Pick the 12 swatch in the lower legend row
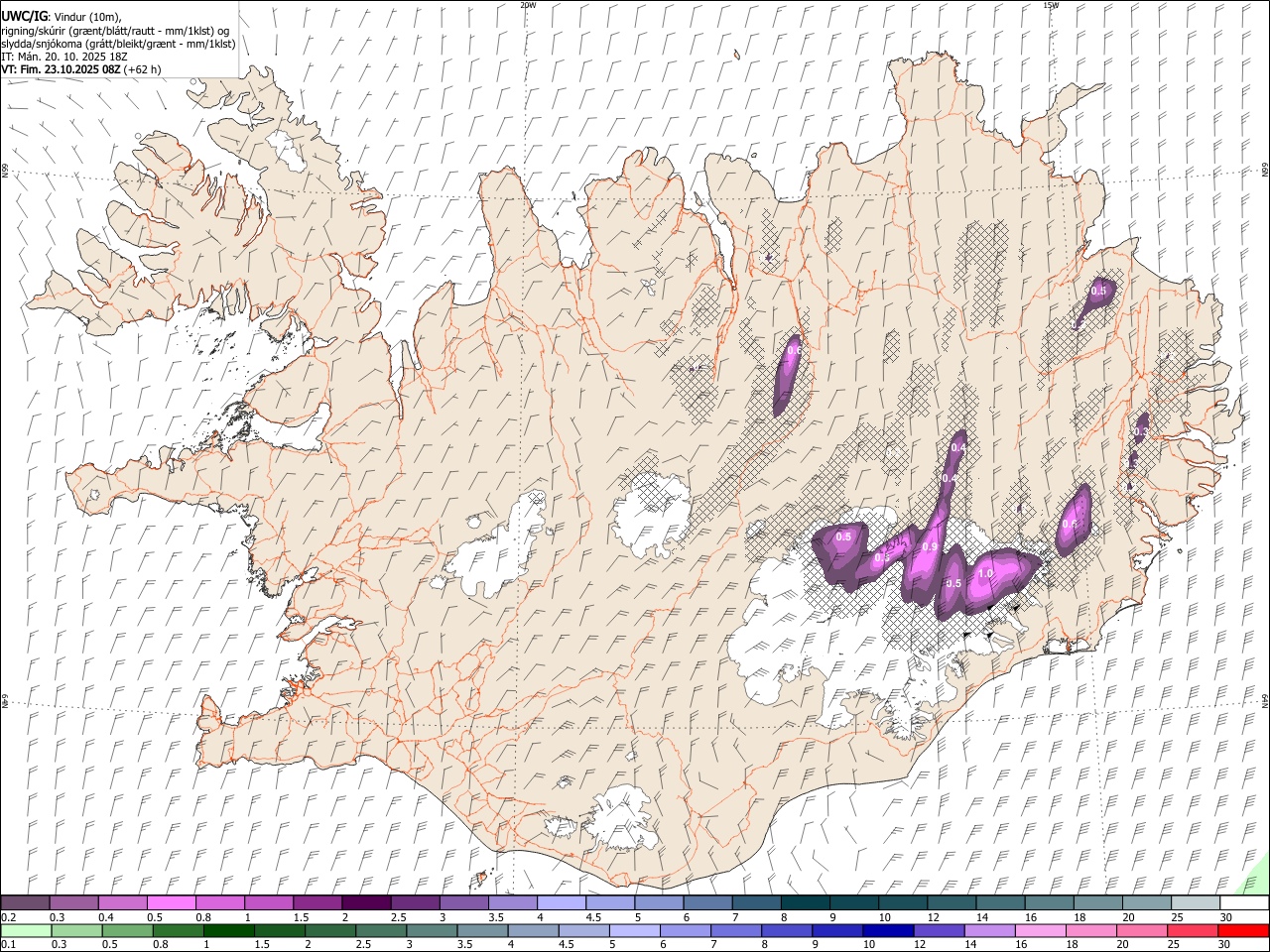 click(x=939, y=931)
